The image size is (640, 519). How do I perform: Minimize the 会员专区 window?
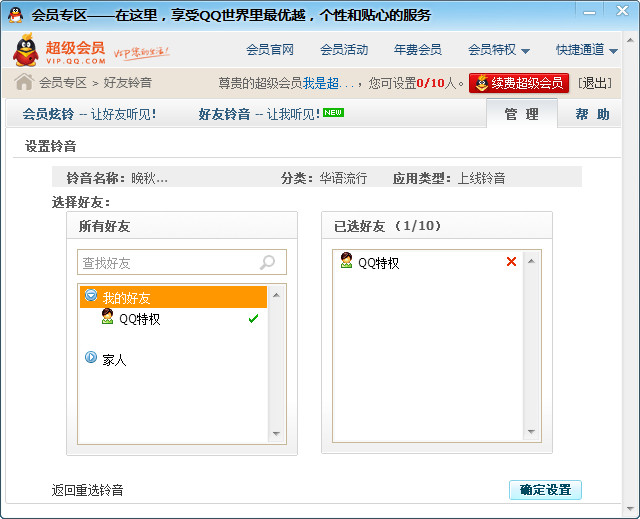click(x=589, y=13)
